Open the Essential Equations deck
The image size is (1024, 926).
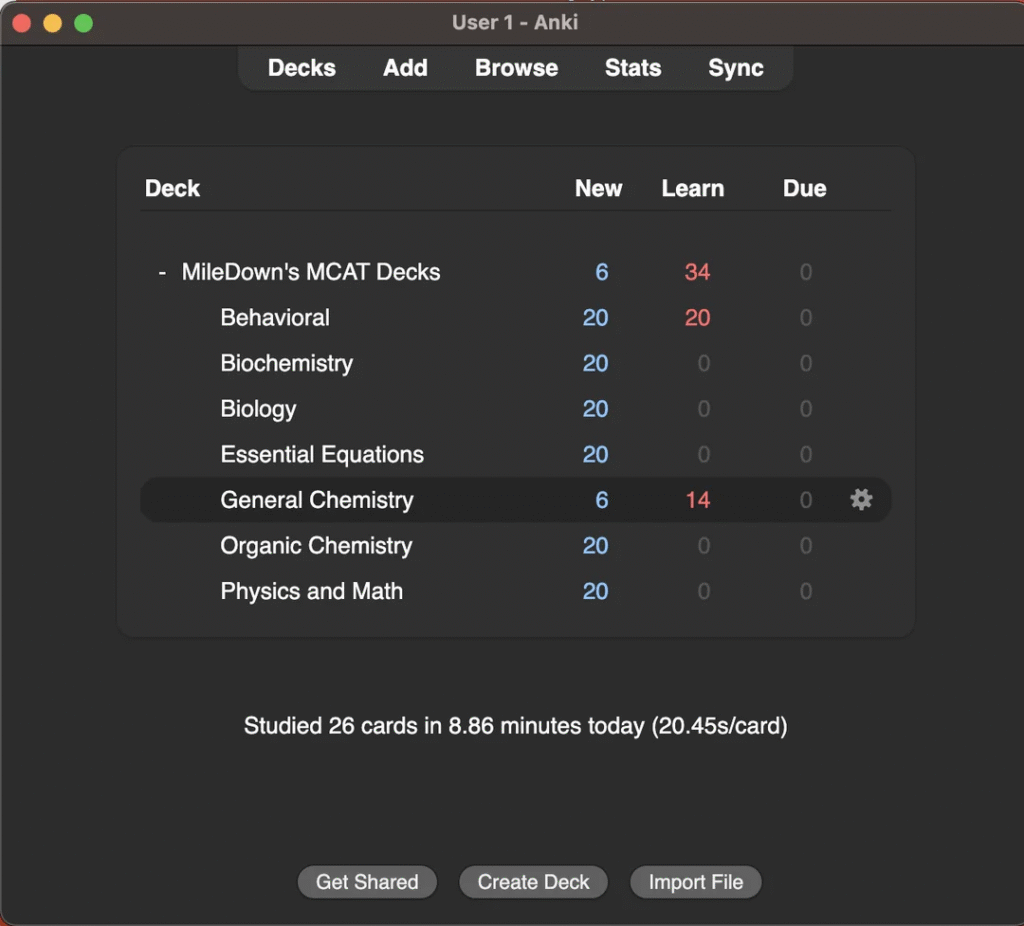[x=322, y=455]
